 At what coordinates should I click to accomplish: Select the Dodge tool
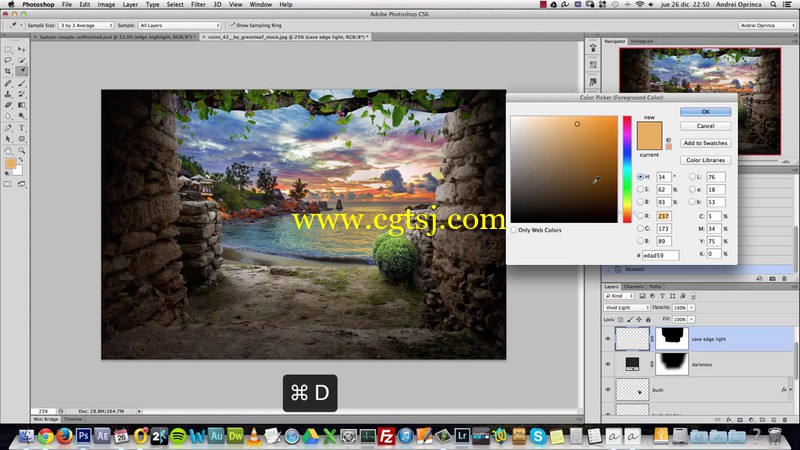coord(21,116)
